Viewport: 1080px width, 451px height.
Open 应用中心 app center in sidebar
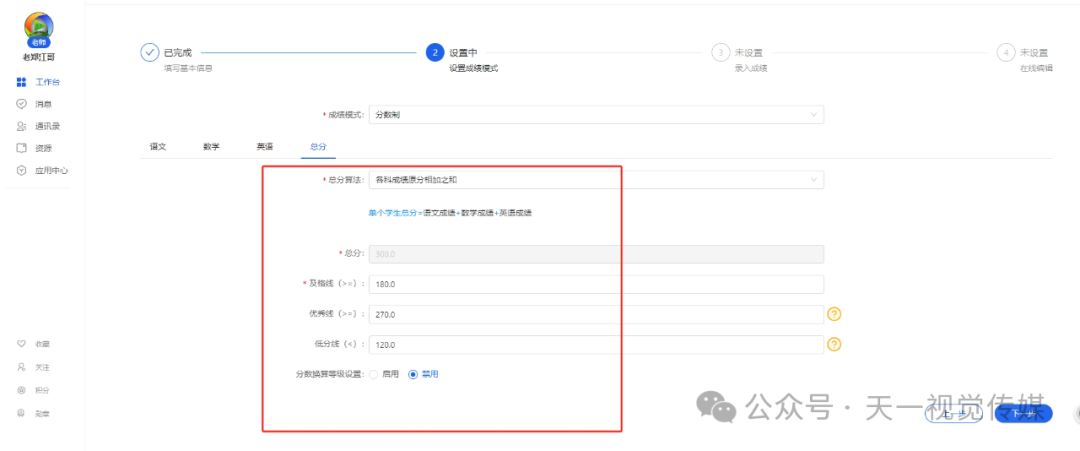42,170
